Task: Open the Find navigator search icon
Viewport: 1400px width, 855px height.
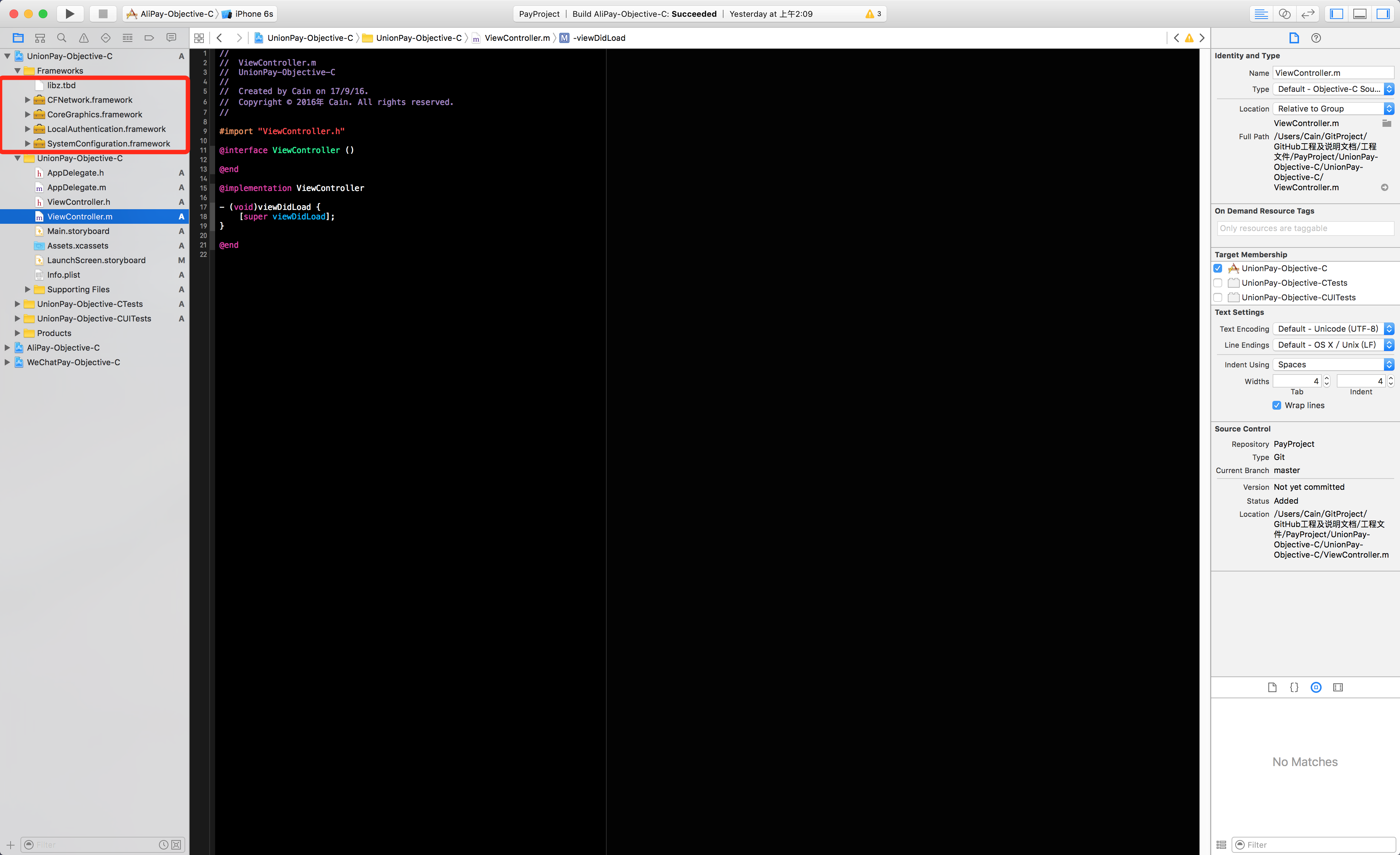Action: click(x=62, y=38)
